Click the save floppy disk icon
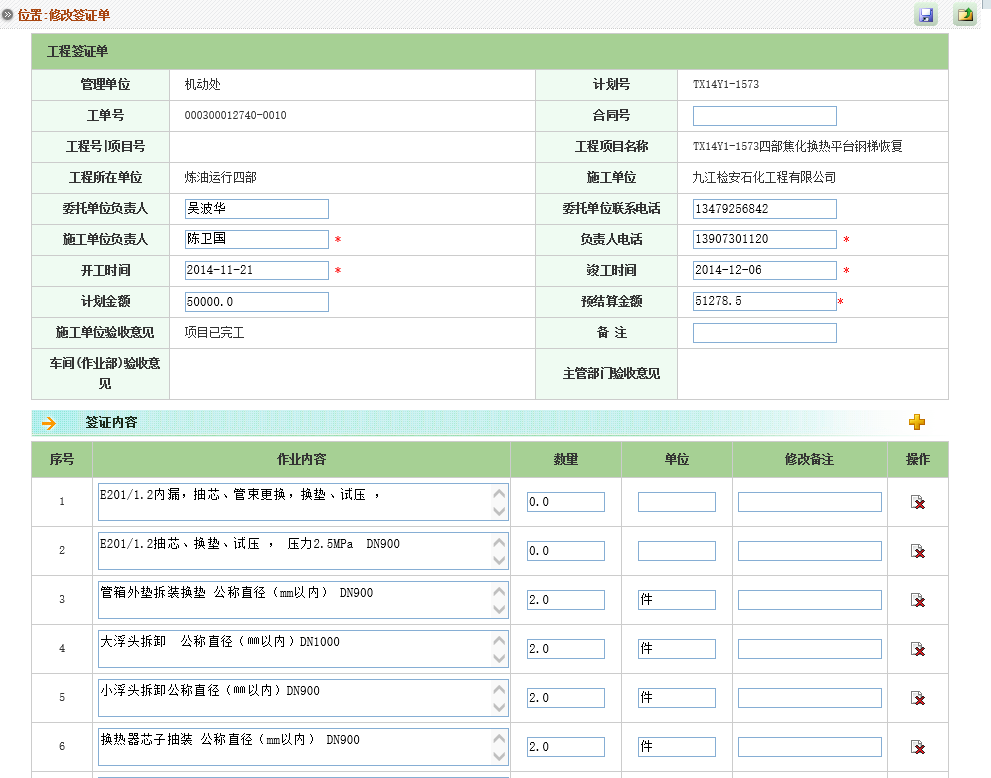Screen dimensions: 991x778 926,15
